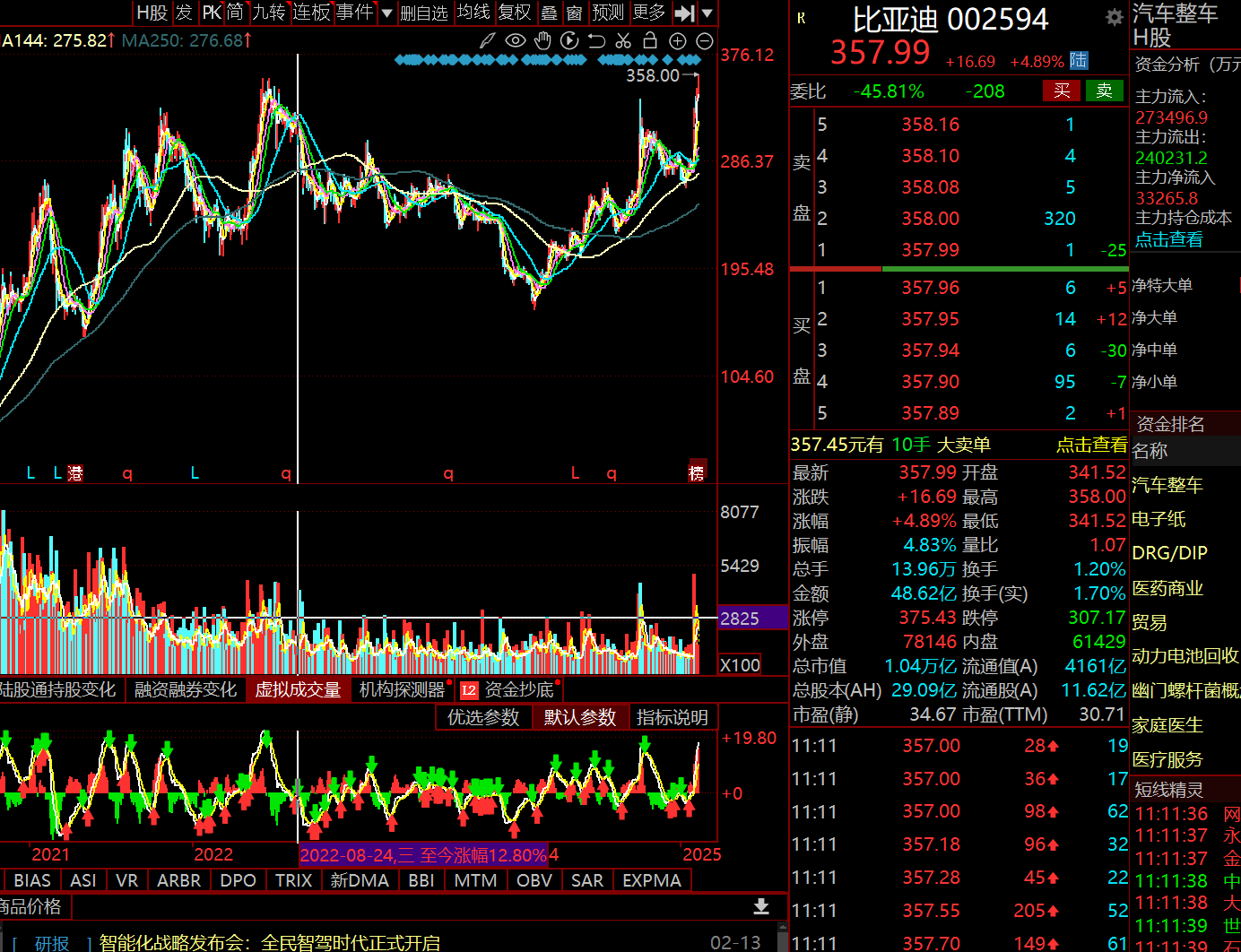Click the 榜 marker on price chart
Viewport: 1241px width, 952px height.
pyautogui.click(x=697, y=472)
